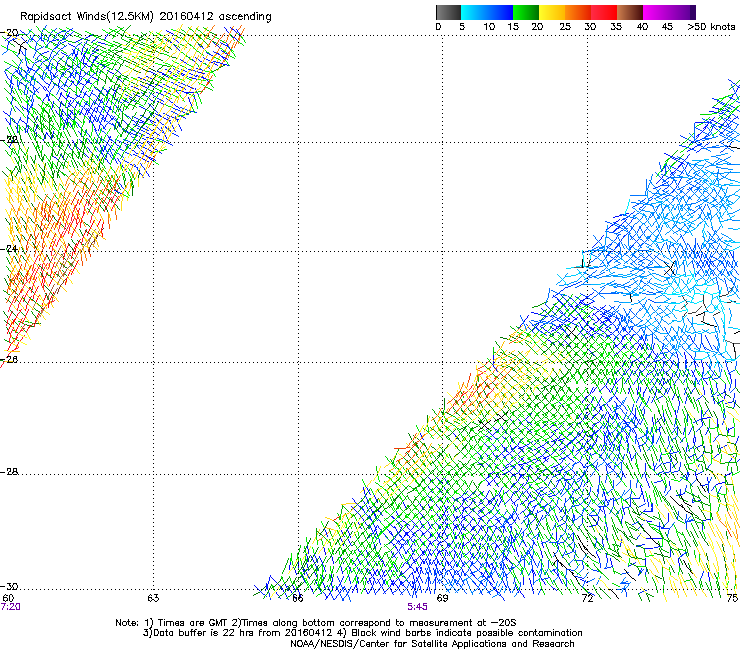
Task: Click the title 'Rapidscat Winds(12.5KM) 20160412 ascending'
Action: point(146,16)
